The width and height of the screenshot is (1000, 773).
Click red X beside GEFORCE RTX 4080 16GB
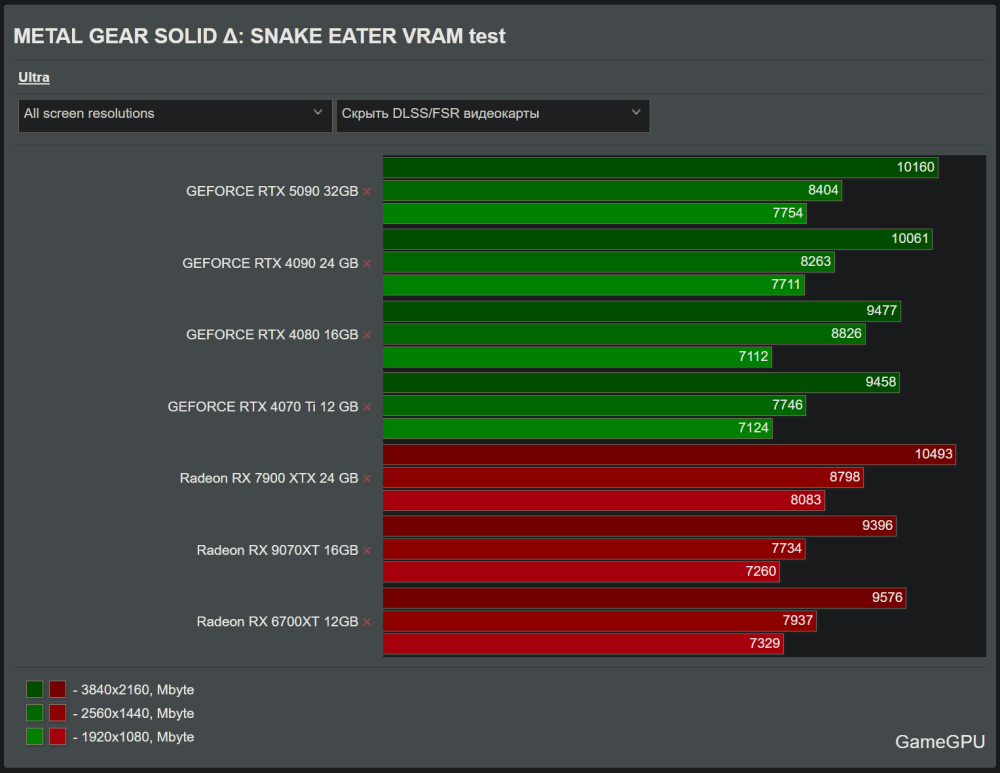click(367, 335)
